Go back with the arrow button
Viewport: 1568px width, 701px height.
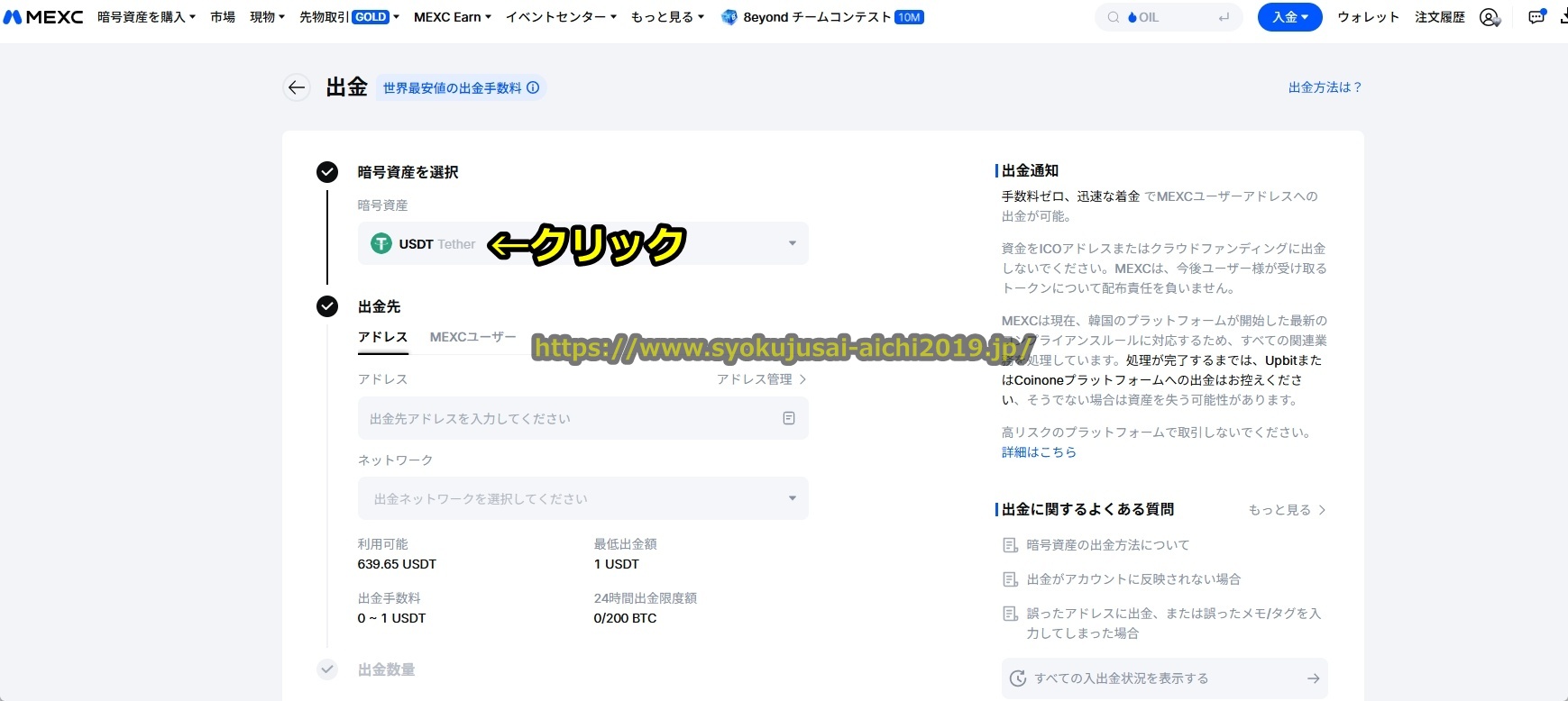297,87
